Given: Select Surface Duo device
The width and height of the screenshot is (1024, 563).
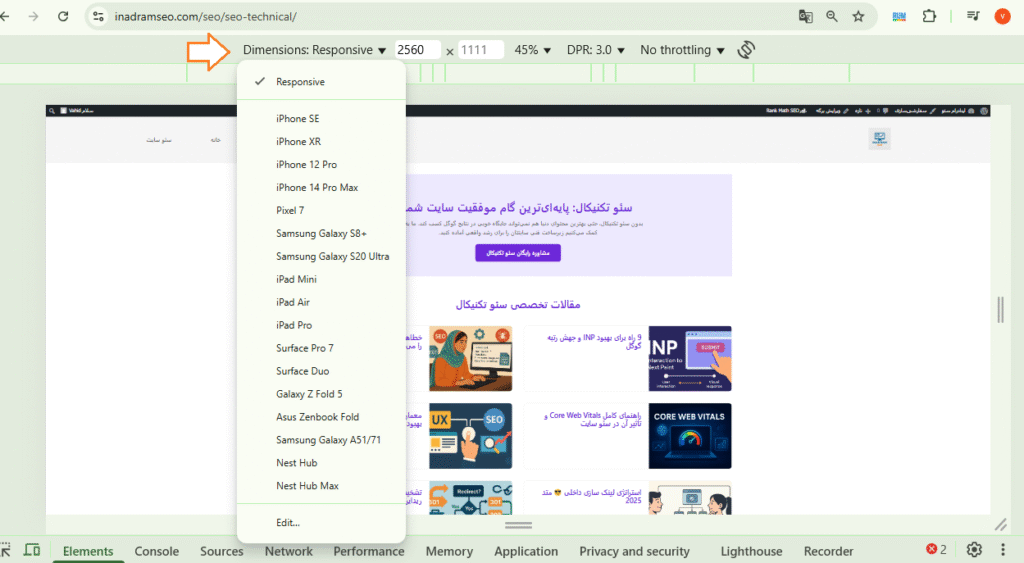Looking at the screenshot, I should (x=321, y=371).
